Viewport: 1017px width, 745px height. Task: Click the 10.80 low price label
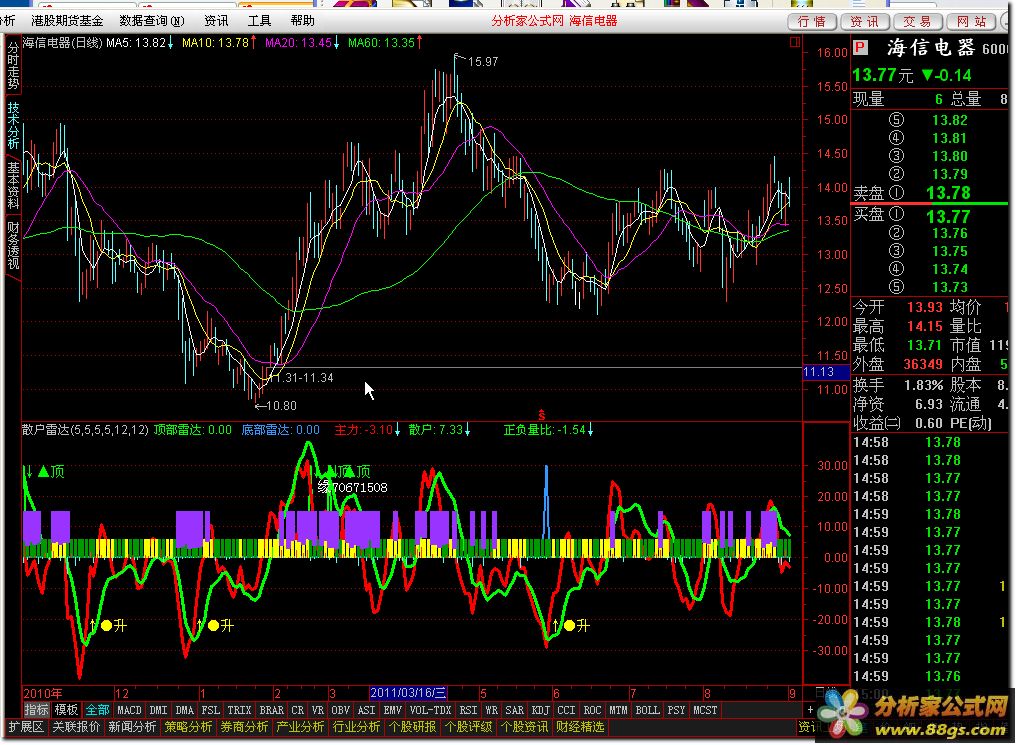[x=281, y=406]
